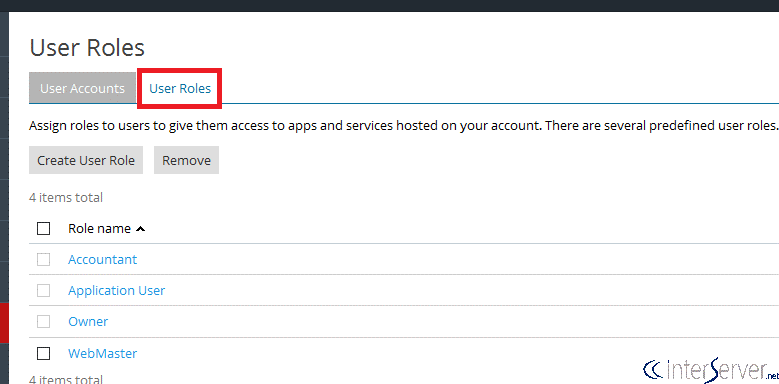The image size is (779, 384).
Task: Tick the Application User role checkbox
Action: (x=44, y=291)
